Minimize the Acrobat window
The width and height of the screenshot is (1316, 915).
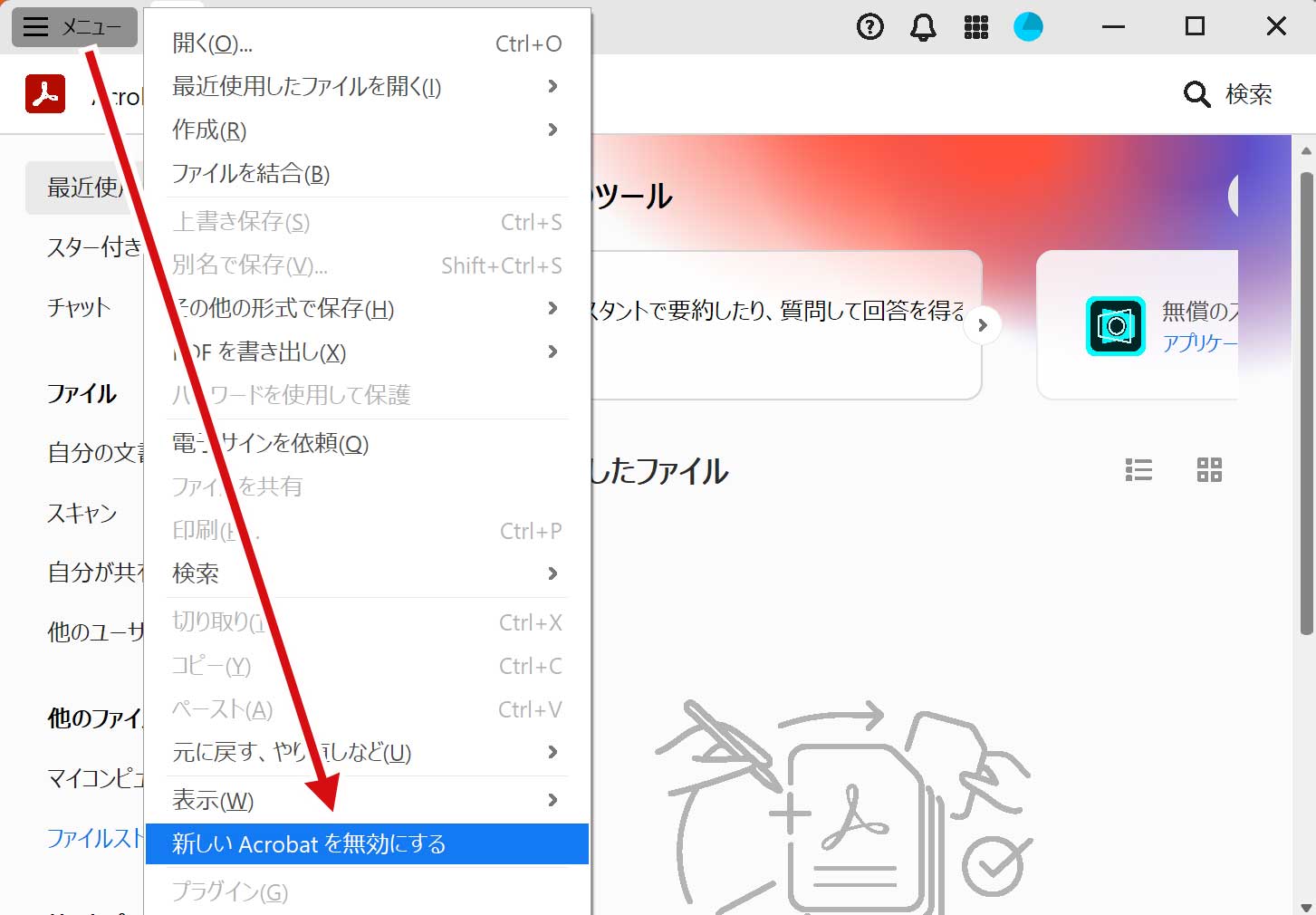[1113, 27]
